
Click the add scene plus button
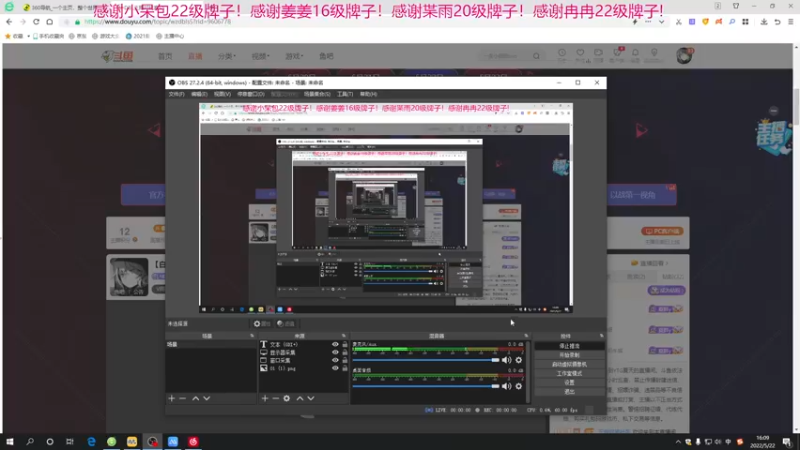[171, 398]
